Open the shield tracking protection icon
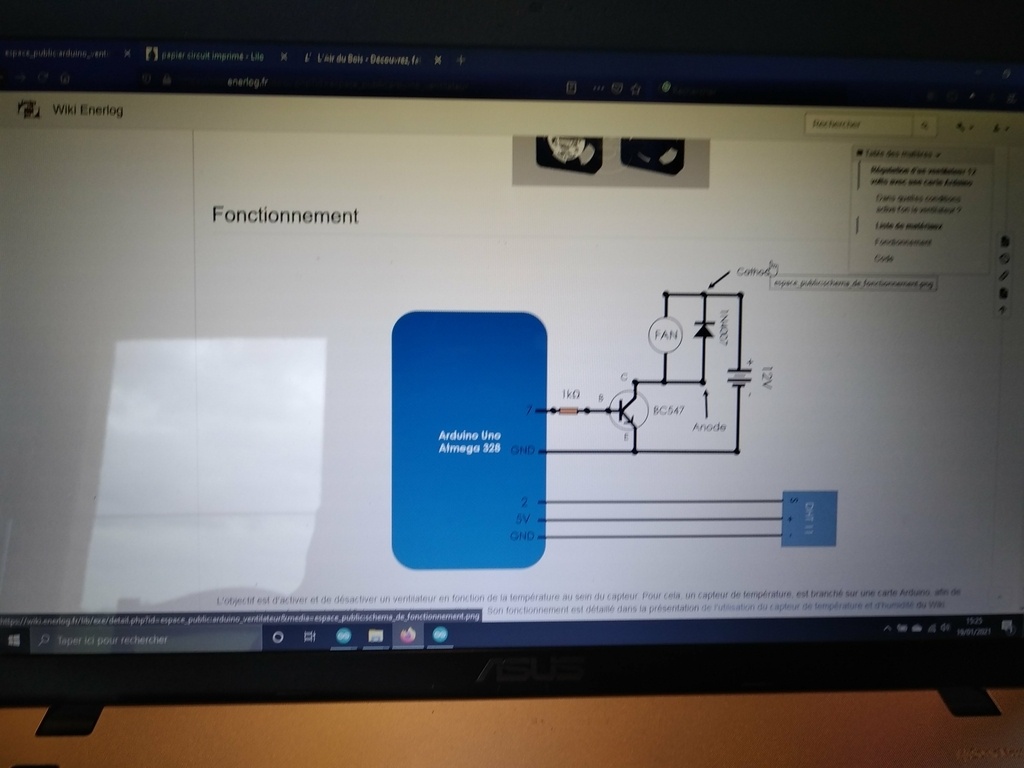 point(146,80)
